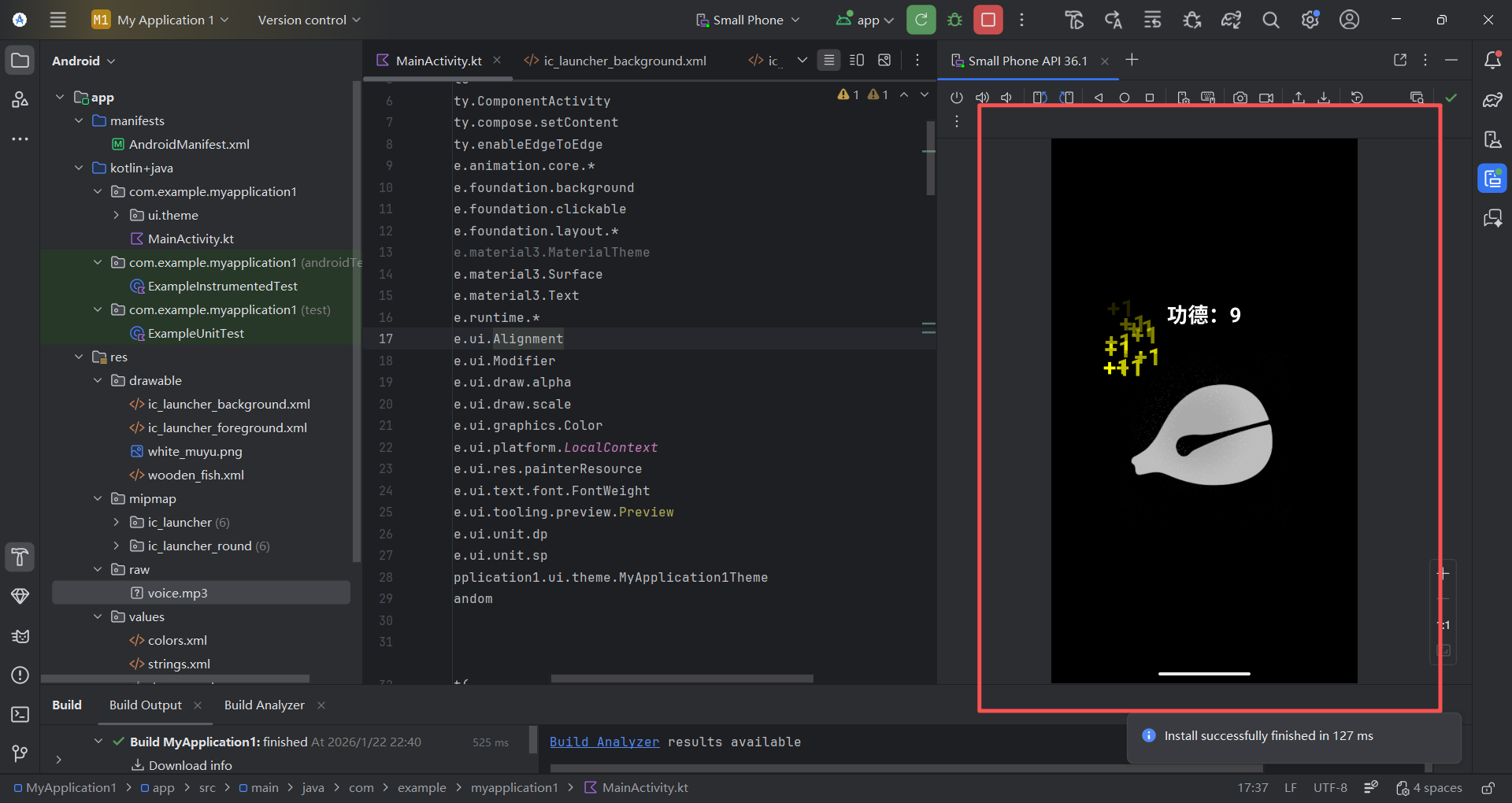Open the Terminal tool window
This screenshot has width=1512, height=803.
[x=20, y=714]
